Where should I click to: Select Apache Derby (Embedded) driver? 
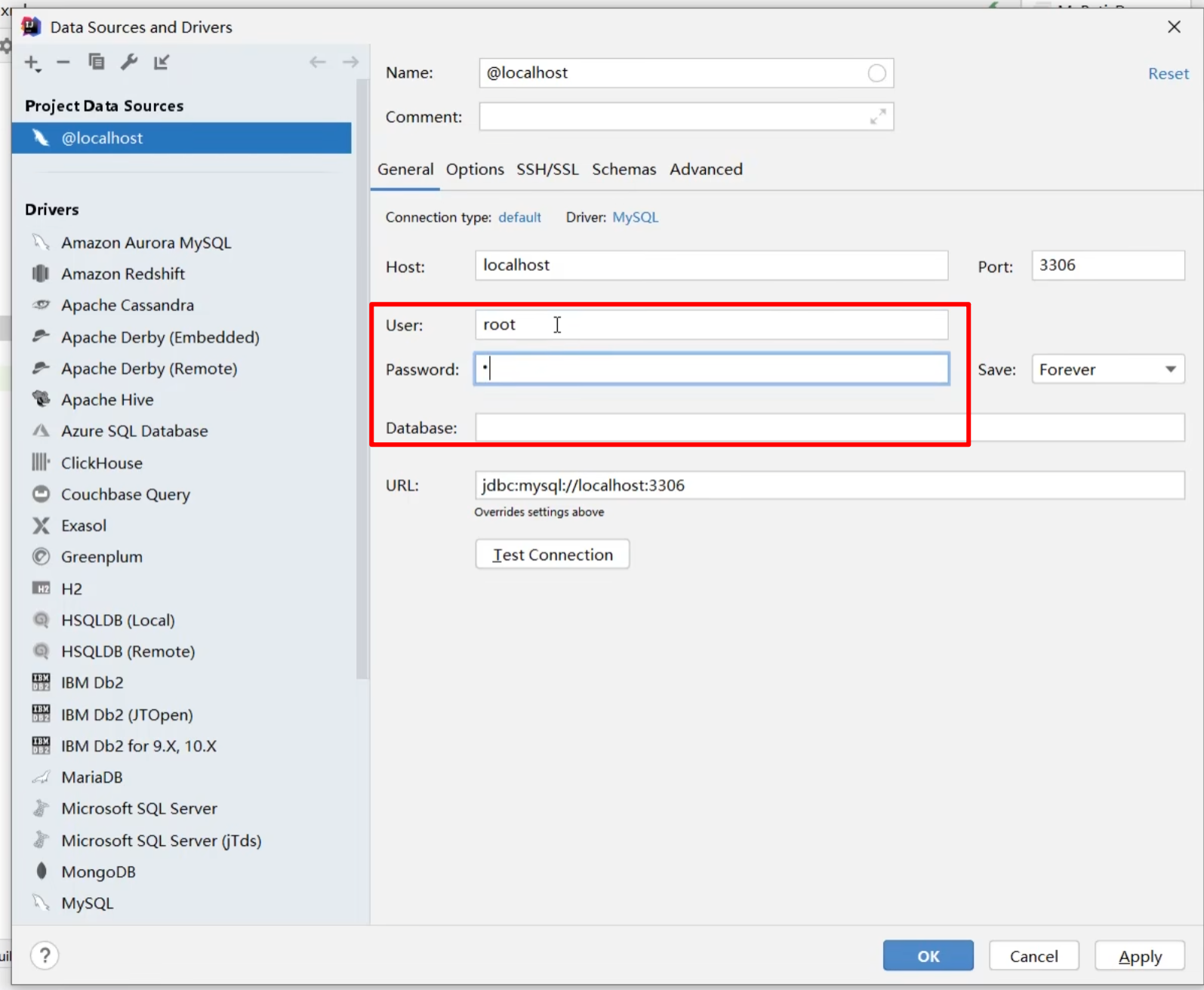click(x=160, y=337)
